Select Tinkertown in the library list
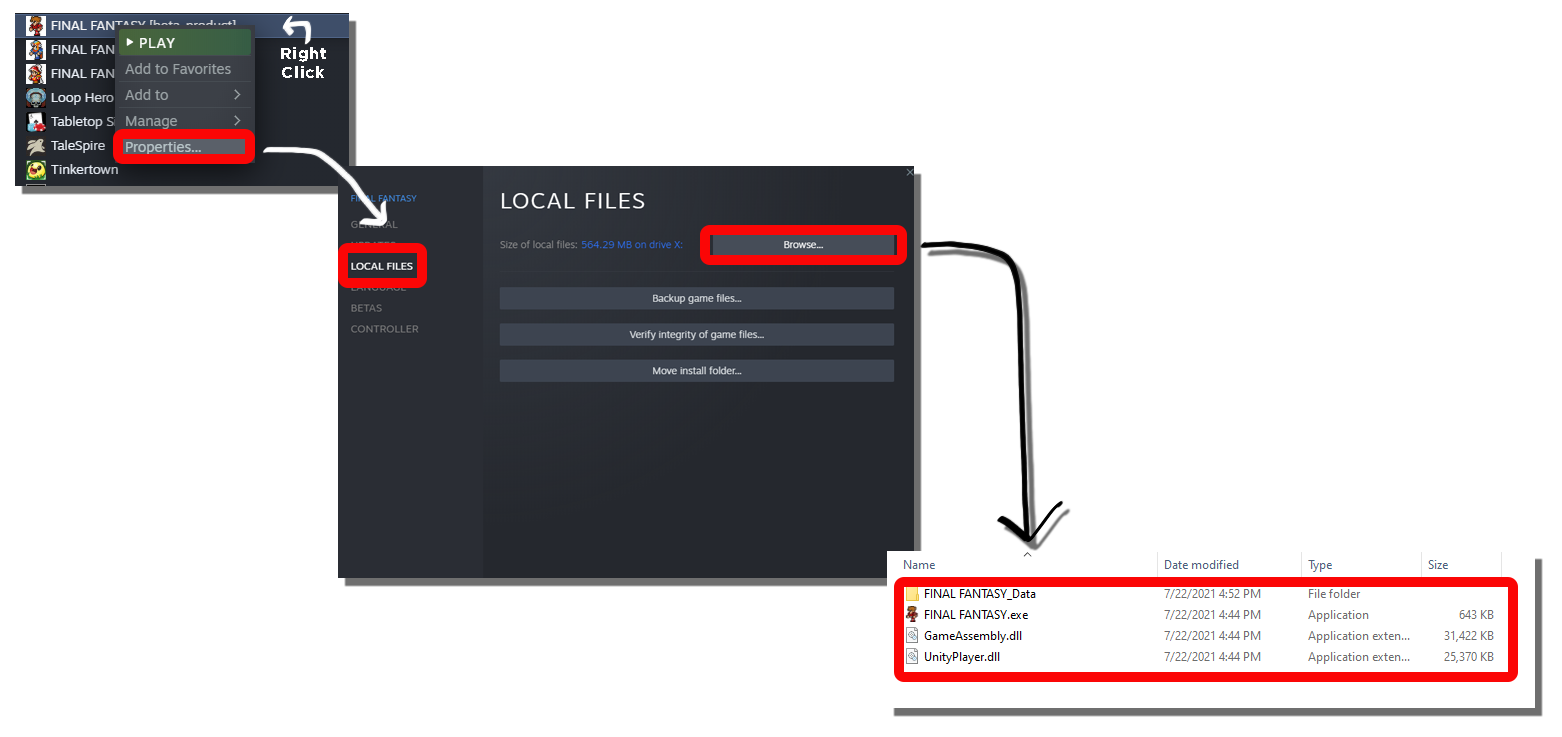The image size is (1562, 737). (x=85, y=169)
